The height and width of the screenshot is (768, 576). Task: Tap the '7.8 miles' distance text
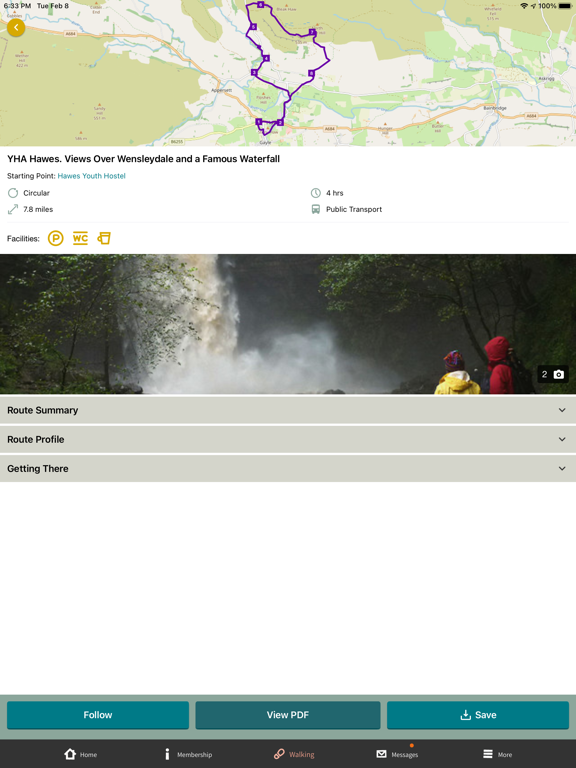[38, 210]
